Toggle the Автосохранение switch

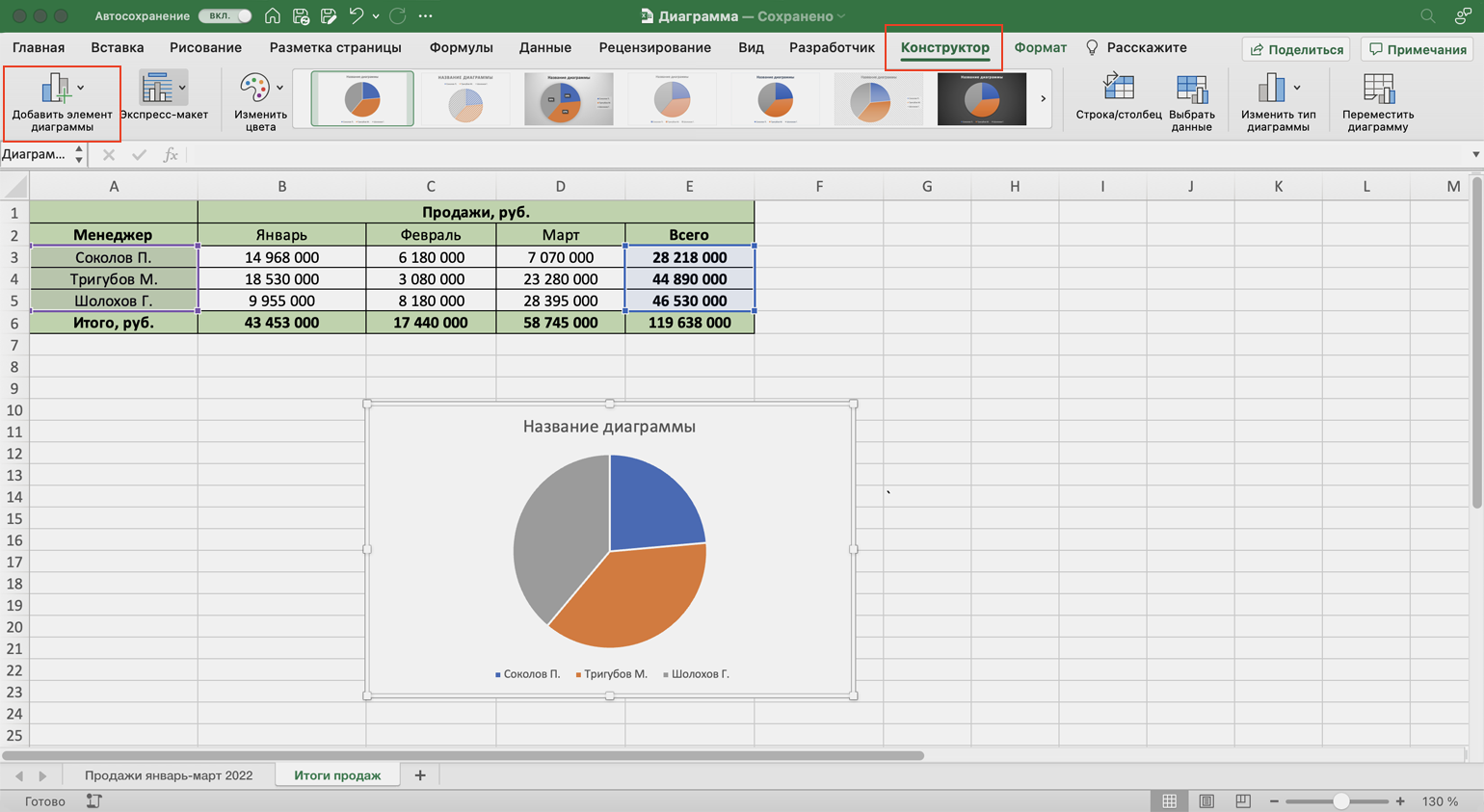(225, 16)
